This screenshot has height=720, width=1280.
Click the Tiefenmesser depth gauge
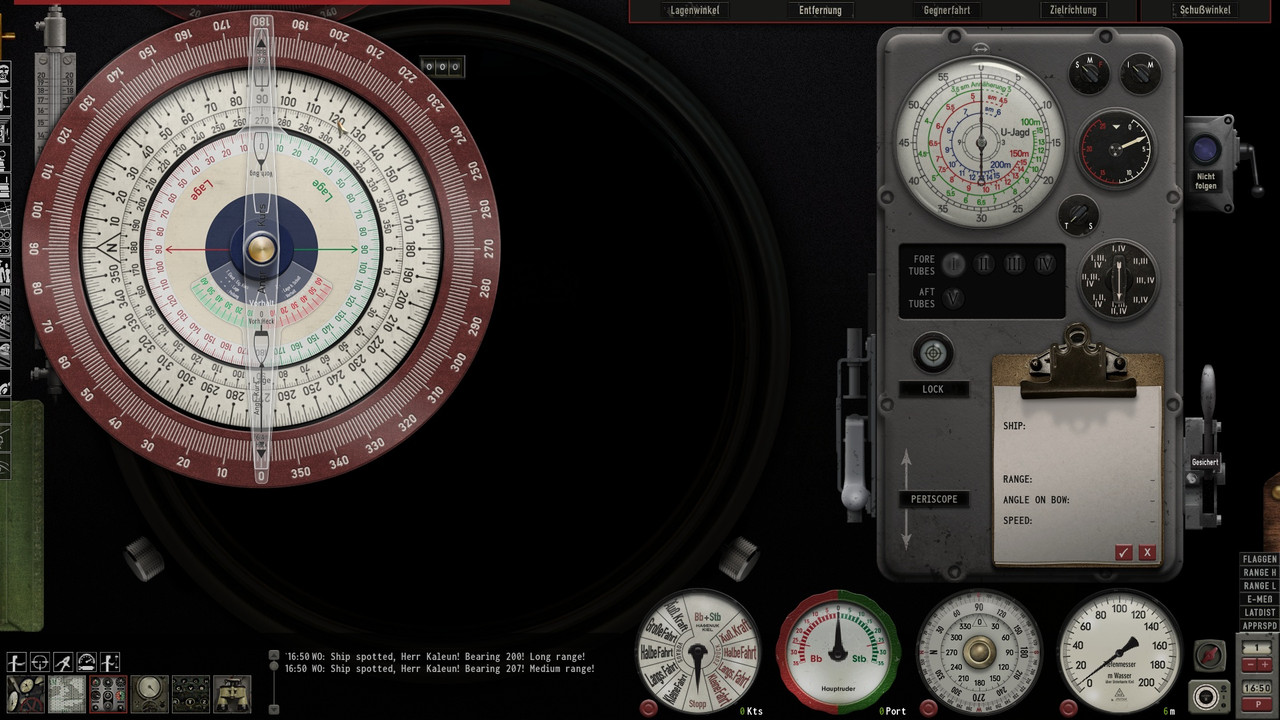click(x=1119, y=652)
